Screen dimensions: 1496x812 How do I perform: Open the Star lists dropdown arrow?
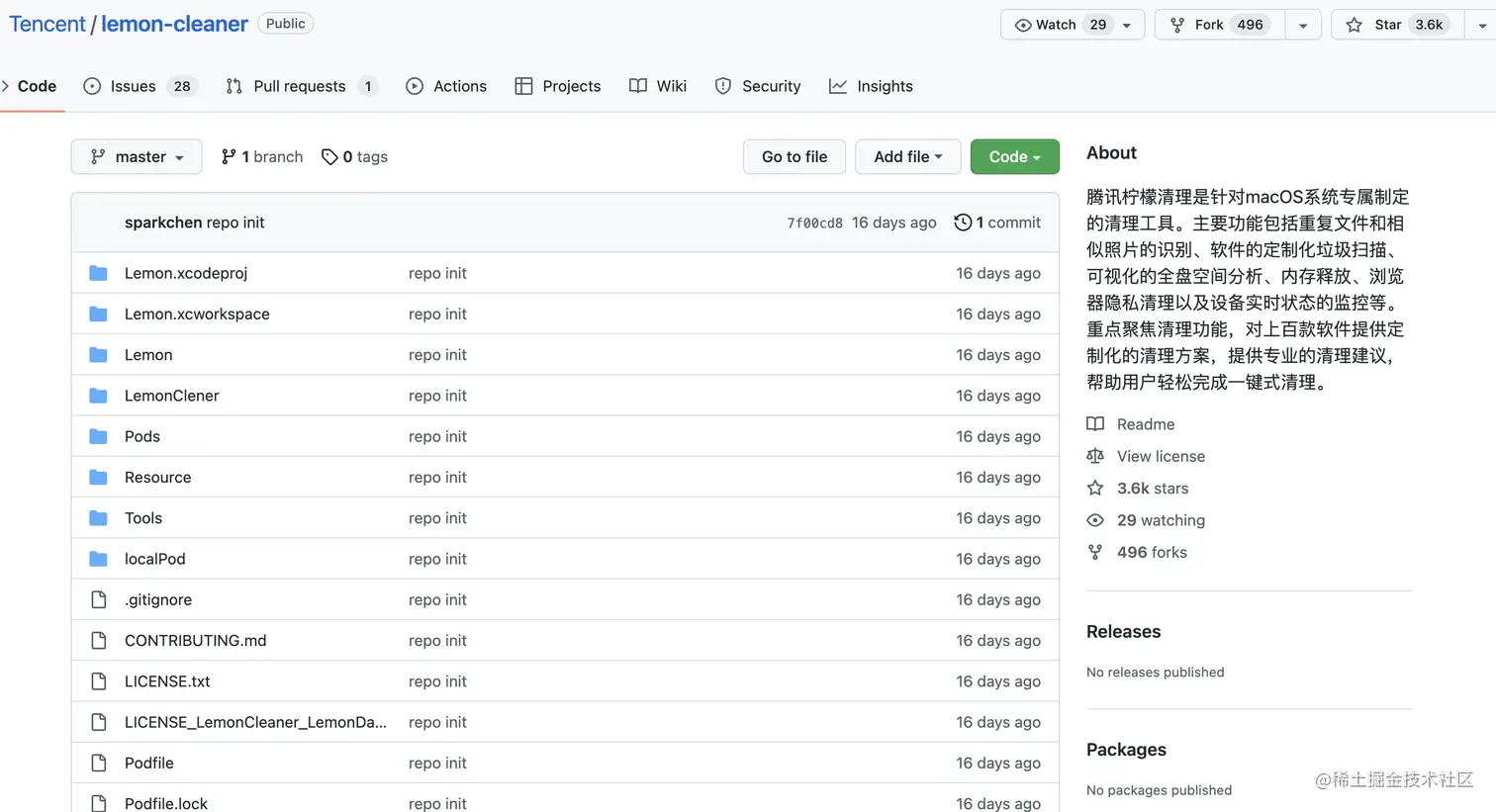(1481, 25)
